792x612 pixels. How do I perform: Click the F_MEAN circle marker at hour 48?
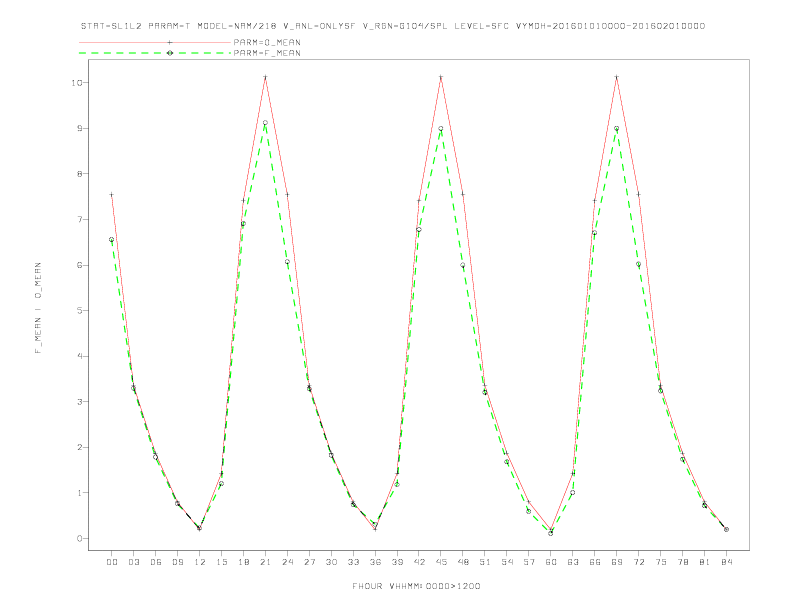pos(463,265)
